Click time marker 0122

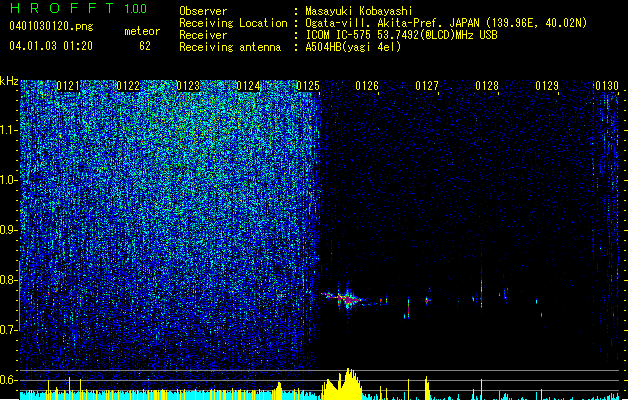click(x=128, y=86)
